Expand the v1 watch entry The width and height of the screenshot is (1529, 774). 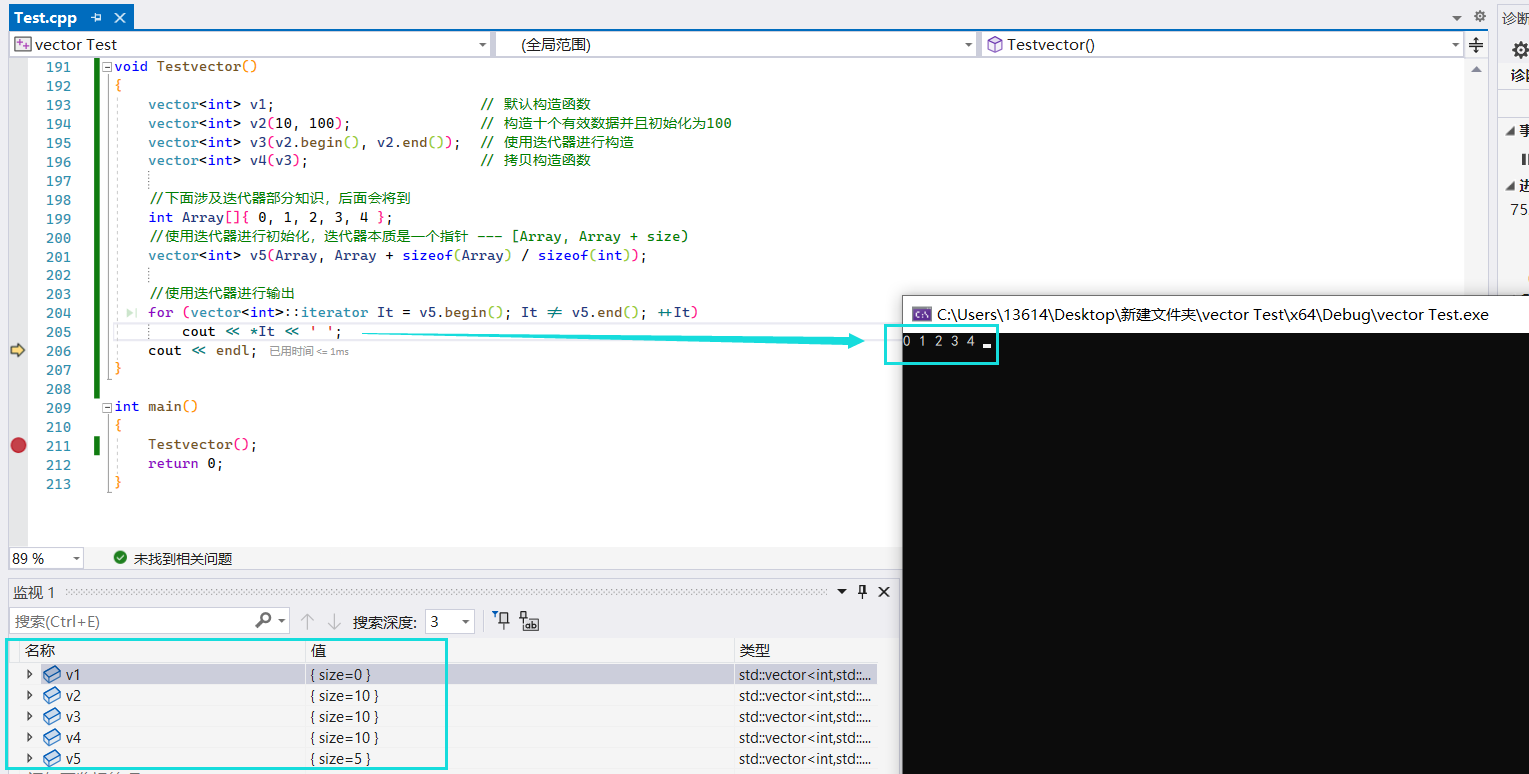(x=30, y=675)
